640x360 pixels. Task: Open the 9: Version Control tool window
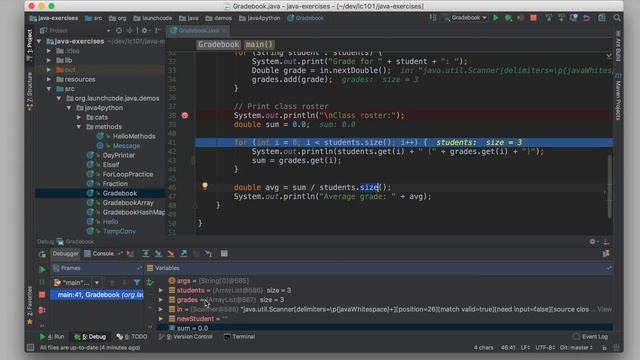(x=186, y=337)
